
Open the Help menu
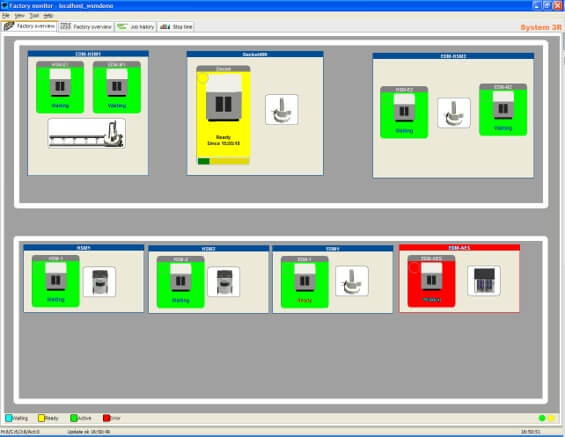click(x=48, y=16)
